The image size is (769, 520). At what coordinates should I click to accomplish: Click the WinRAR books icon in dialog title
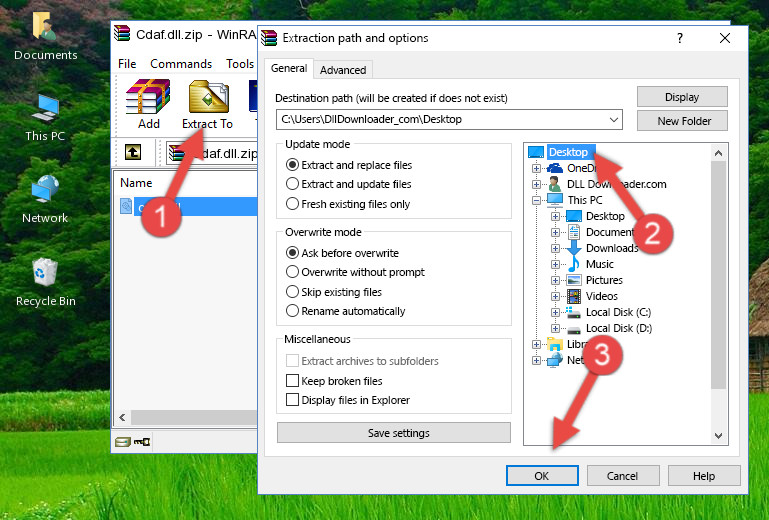pos(269,38)
